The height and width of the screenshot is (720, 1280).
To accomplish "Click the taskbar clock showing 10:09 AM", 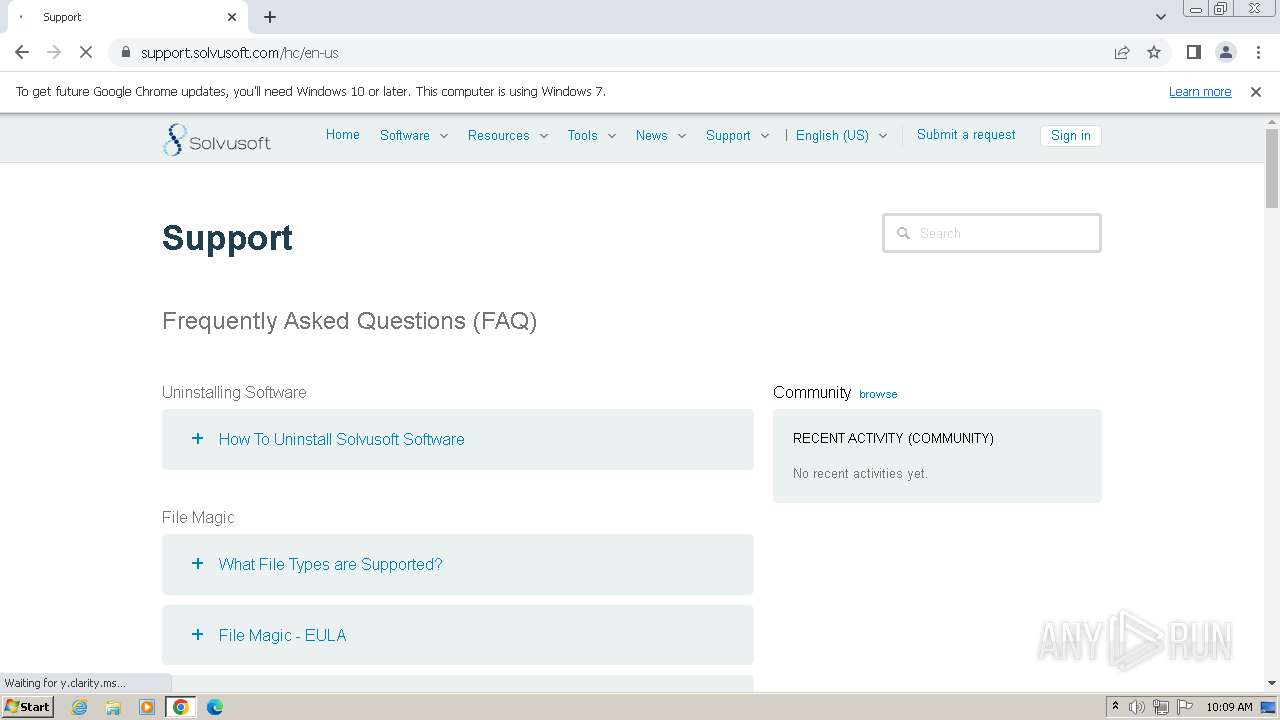I will coord(1229,707).
